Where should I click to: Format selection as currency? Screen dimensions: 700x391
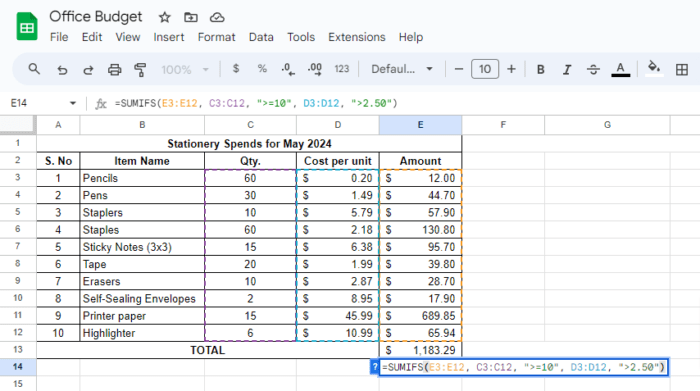236,69
